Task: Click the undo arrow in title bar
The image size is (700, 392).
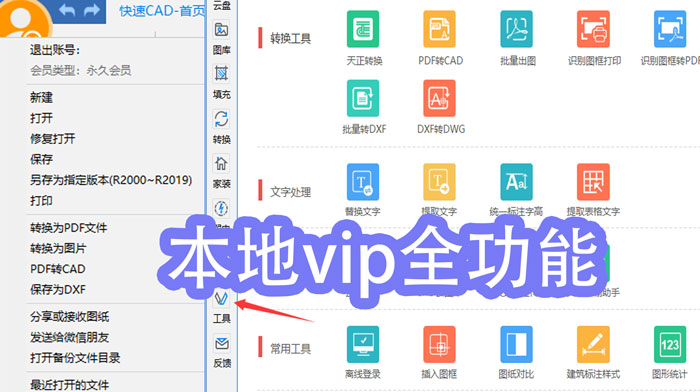Action: click(67, 10)
